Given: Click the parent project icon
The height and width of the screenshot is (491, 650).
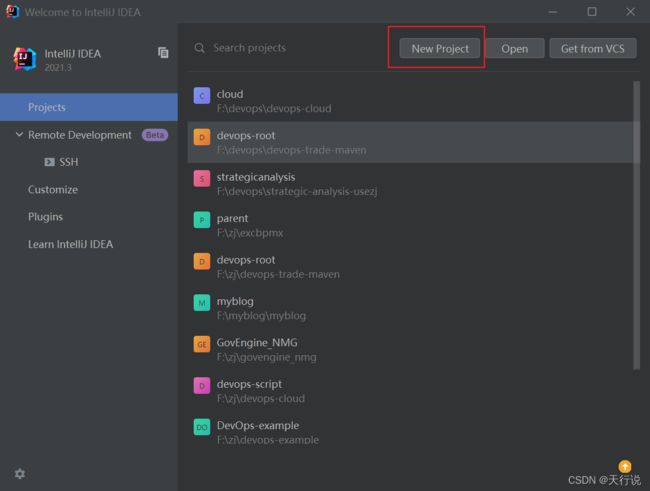Looking at the screenshot, I should (x=202, y=220).
